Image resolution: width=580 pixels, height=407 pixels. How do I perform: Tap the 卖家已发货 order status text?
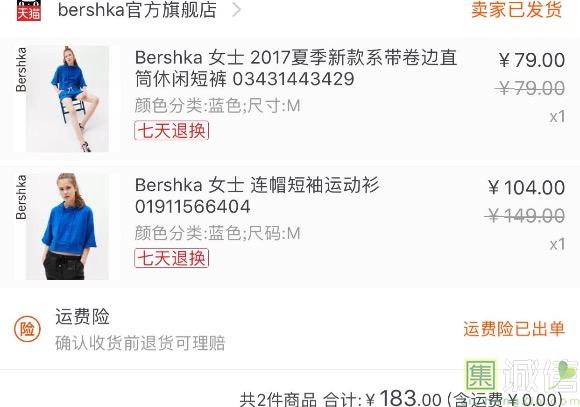[517, 10]
